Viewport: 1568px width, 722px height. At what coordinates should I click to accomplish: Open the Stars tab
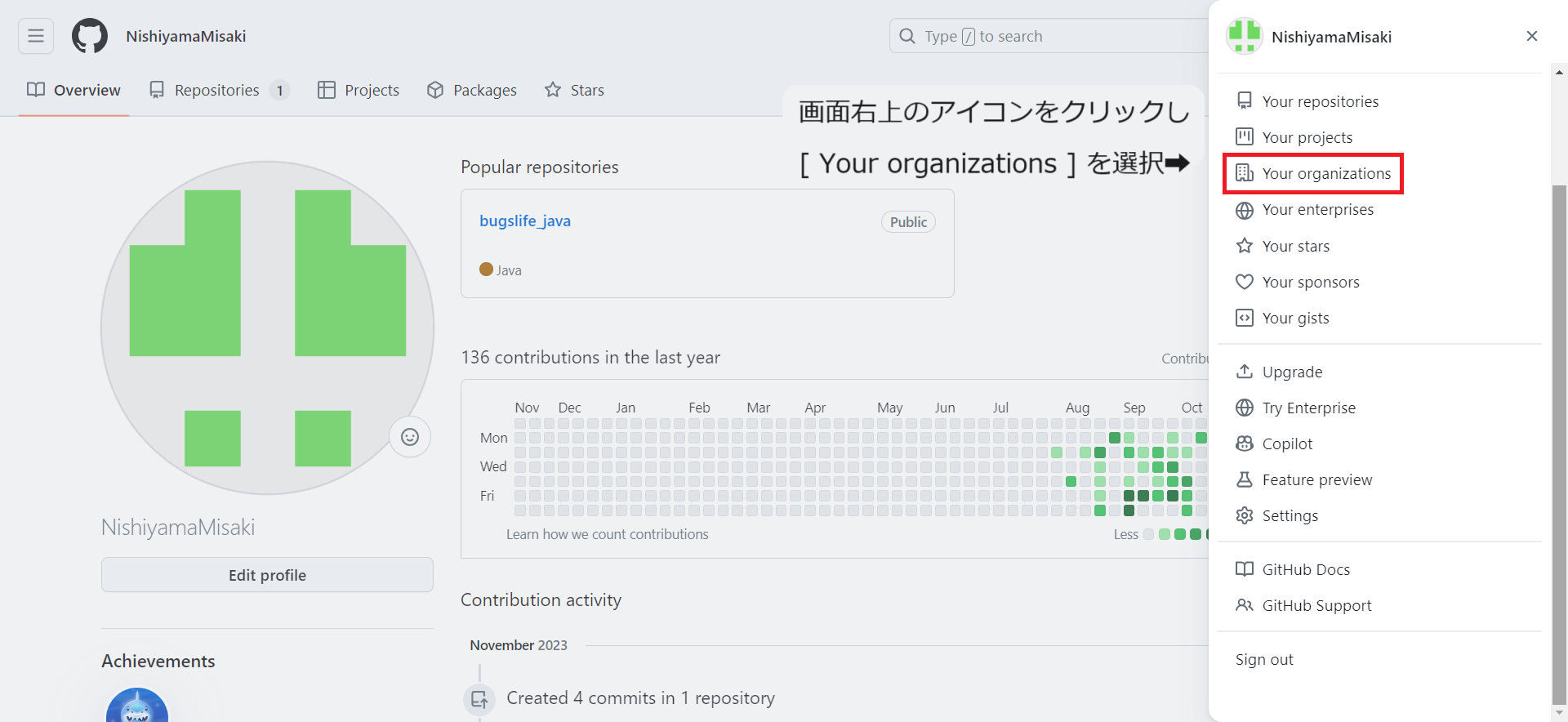(574, 90)
